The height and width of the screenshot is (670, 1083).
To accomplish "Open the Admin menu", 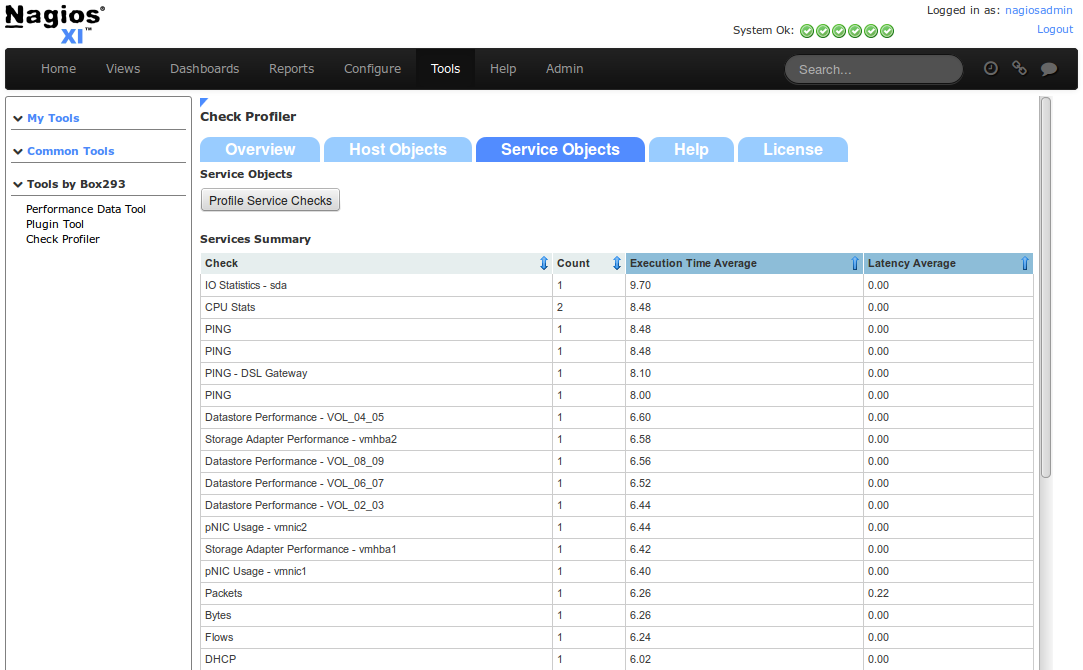I will (x=564, y=68).
